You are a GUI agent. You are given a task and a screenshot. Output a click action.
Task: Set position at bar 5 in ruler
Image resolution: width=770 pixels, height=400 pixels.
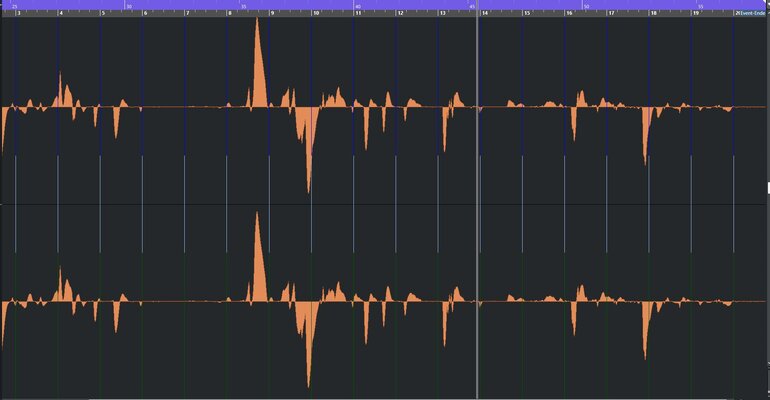pos(103,13)
